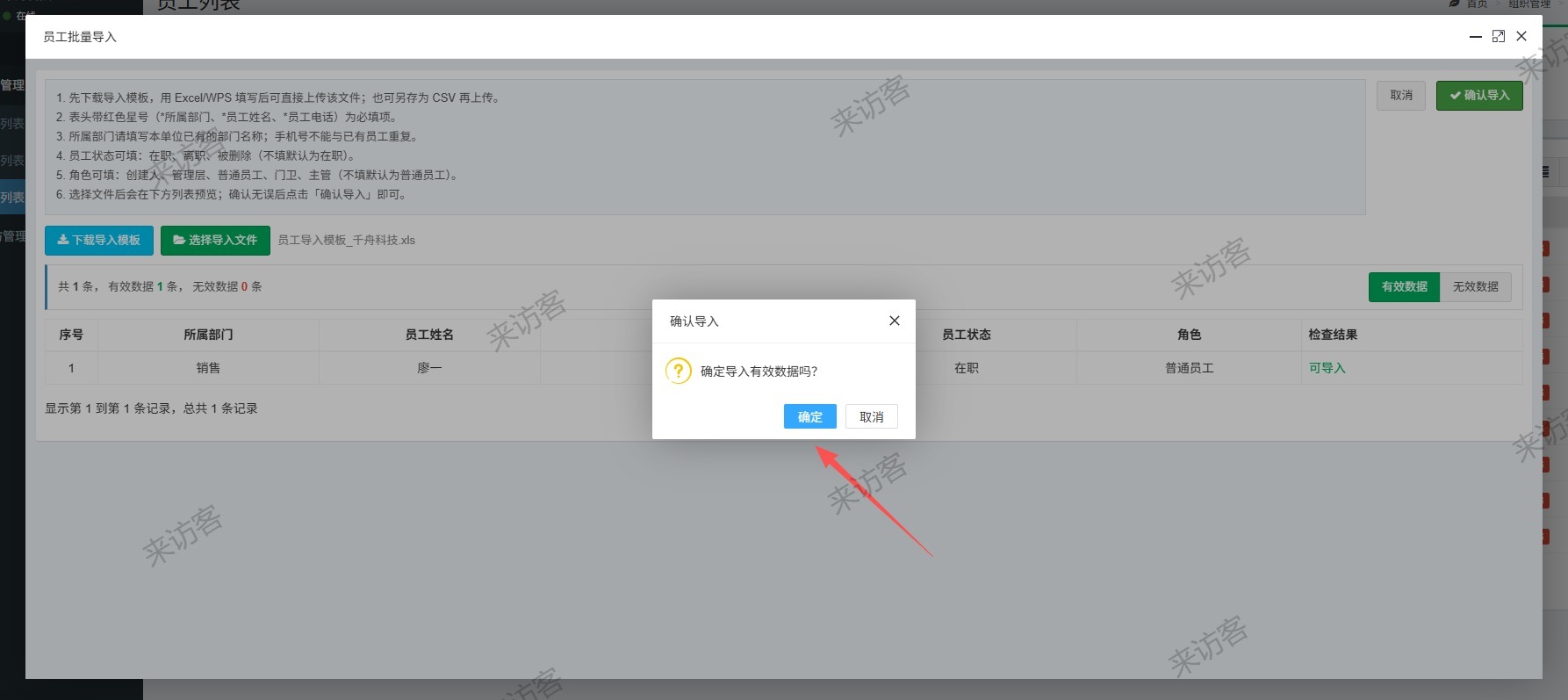The image size is (1568, 700).
Task: Minimize the 员工批量导入 window
Action: (1475, 36)
